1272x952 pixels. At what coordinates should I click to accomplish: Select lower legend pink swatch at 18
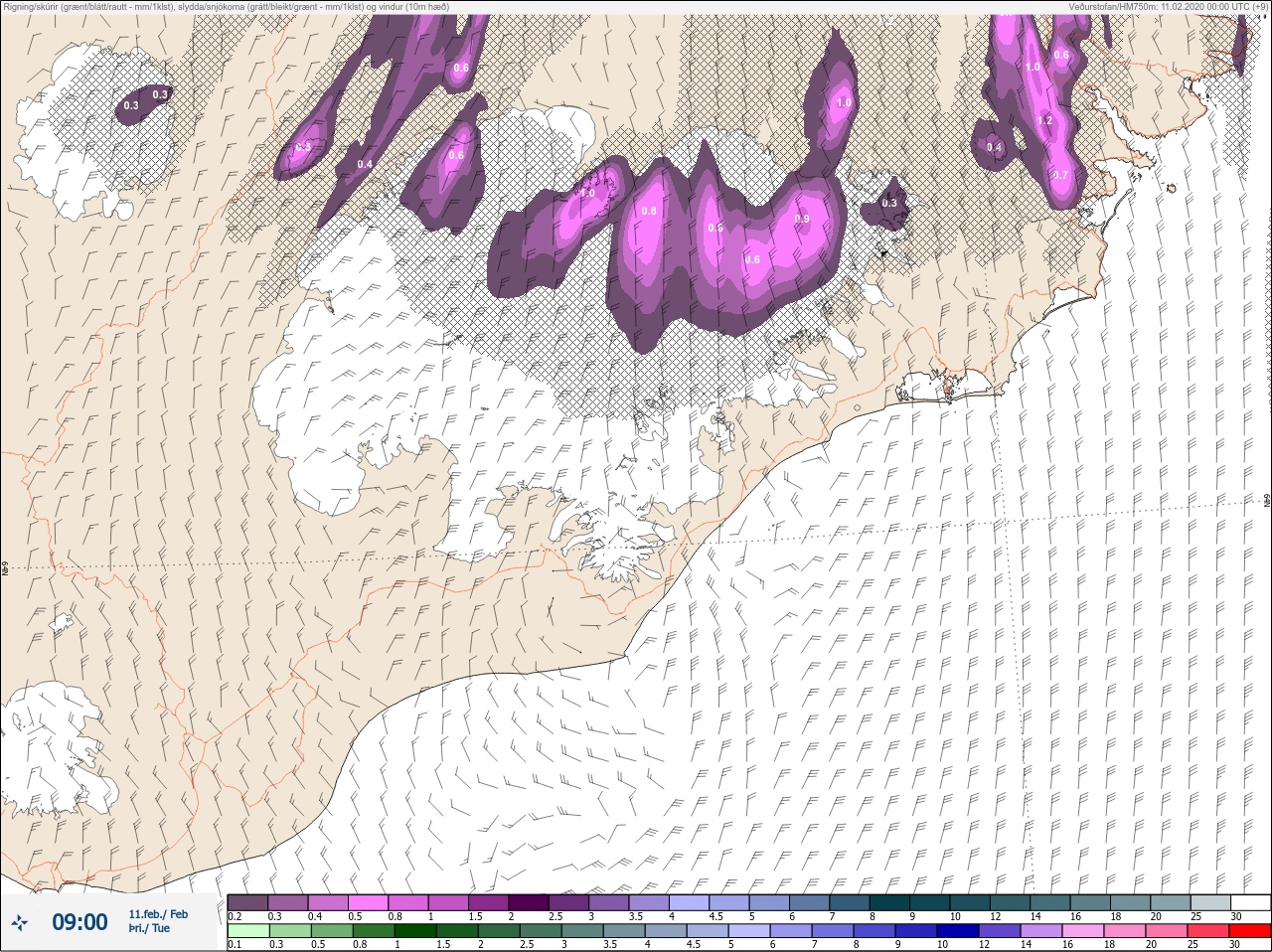coord(1125,931)
